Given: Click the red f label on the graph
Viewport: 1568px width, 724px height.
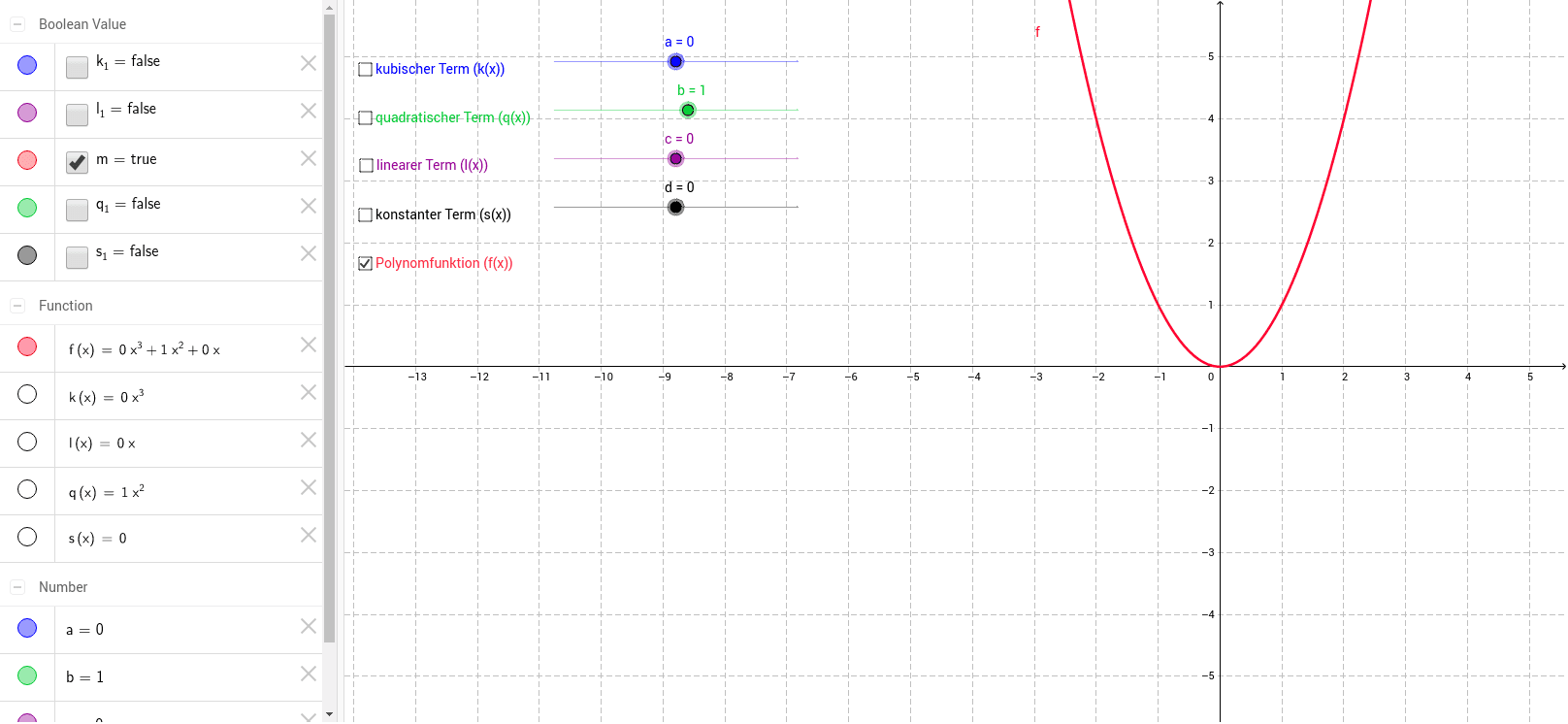Looking at the screenshot, I should [1037, 32].
